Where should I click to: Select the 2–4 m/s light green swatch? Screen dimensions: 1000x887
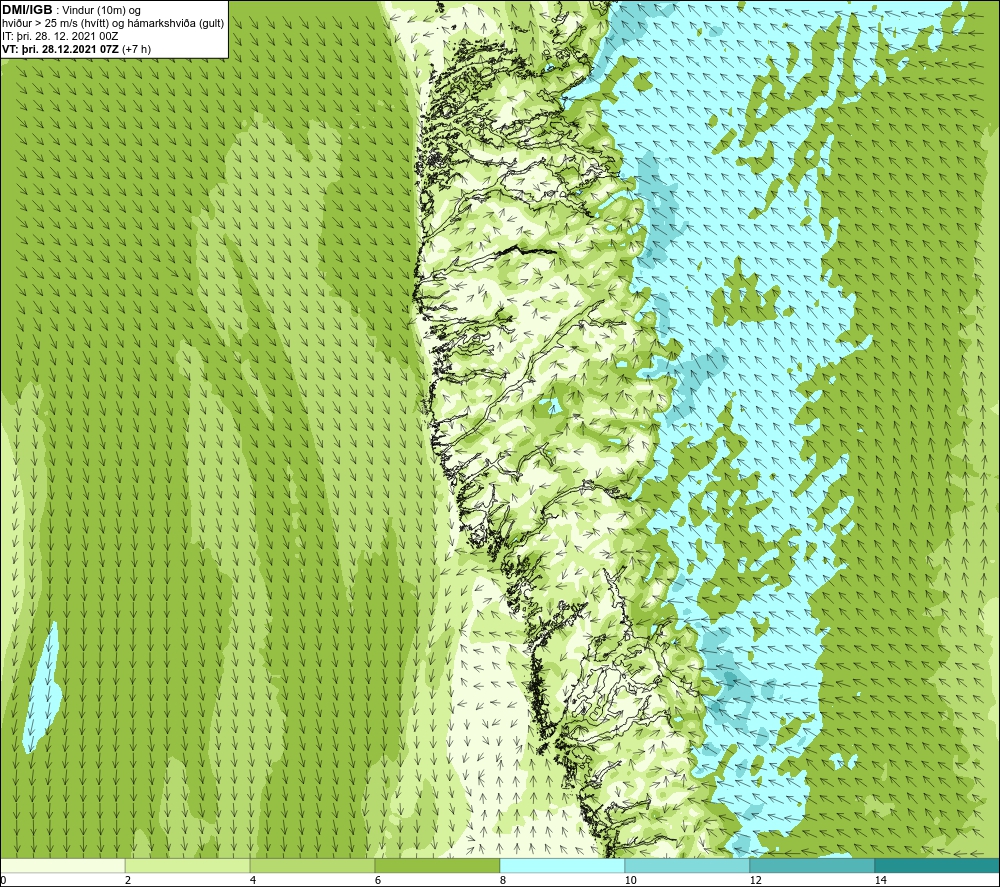point(188,866)
